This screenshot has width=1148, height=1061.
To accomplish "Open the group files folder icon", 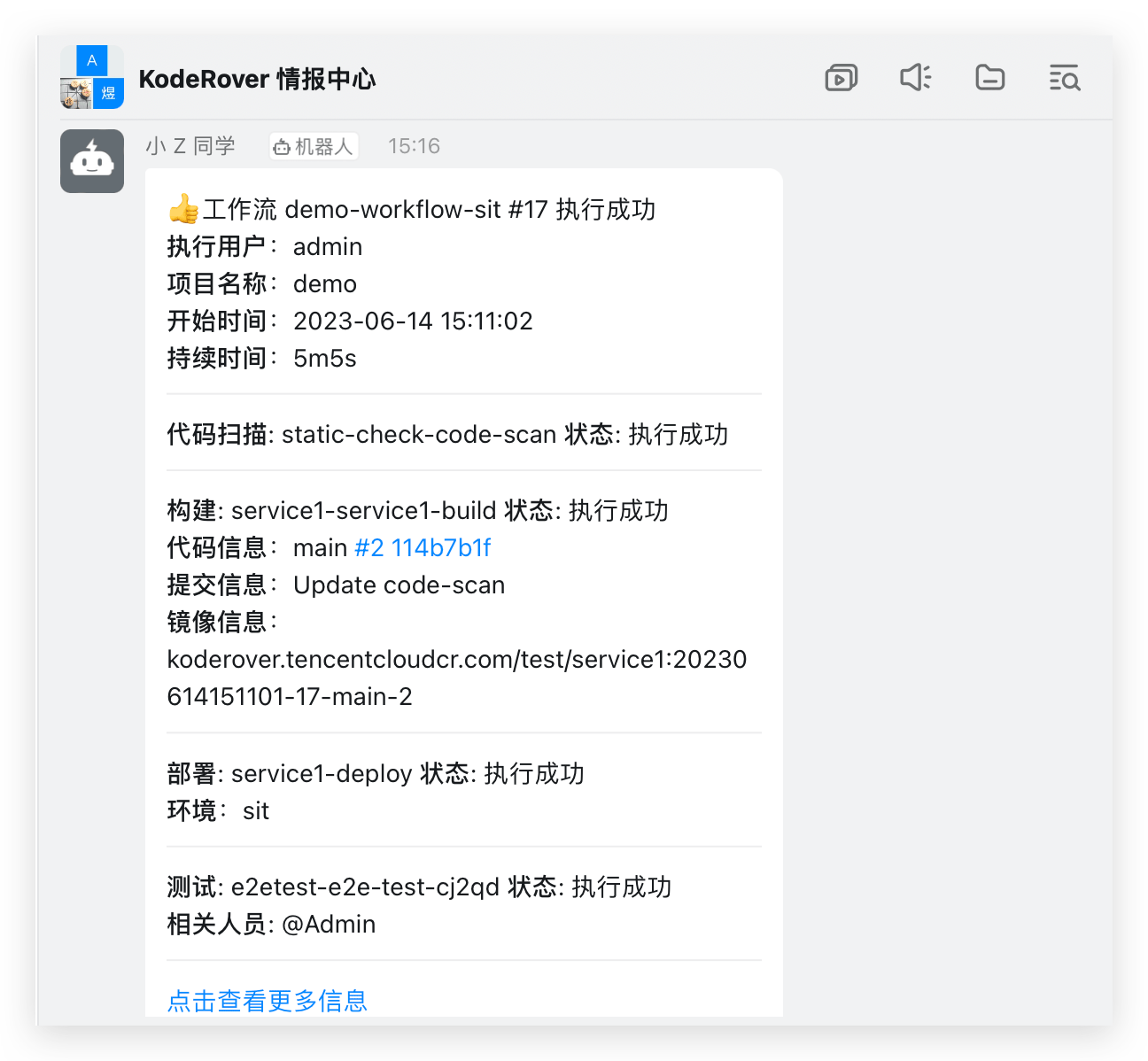I will [989, 77].
